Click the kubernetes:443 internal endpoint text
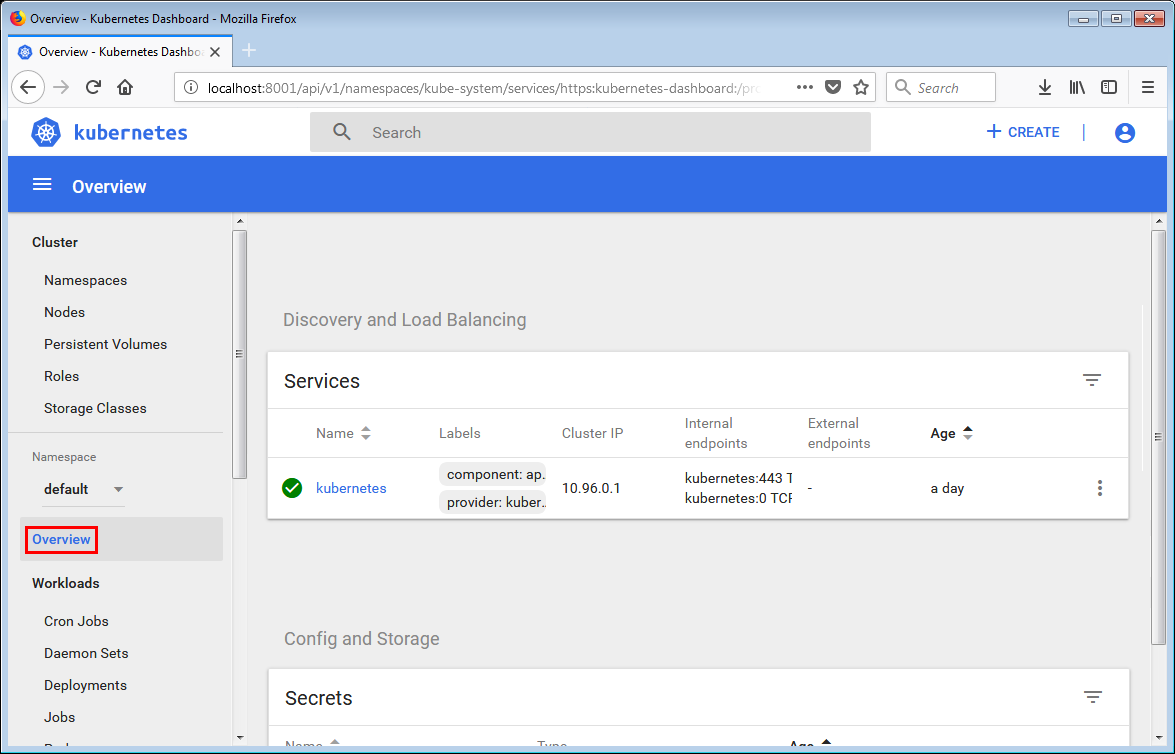 [738, 478]
